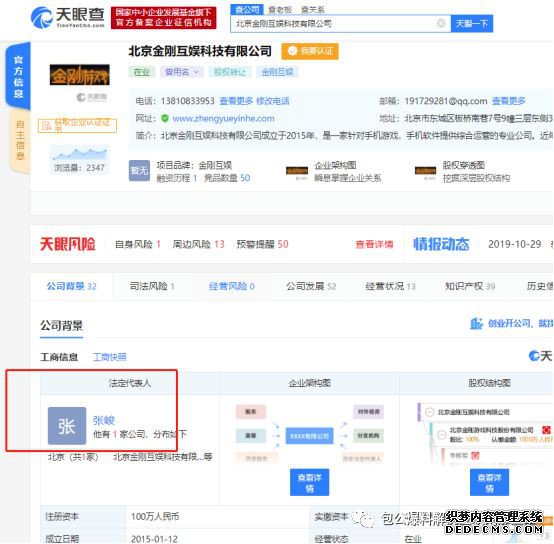
Task: Click 自身风险 1 in the risk bar
Action: (138, 244)
